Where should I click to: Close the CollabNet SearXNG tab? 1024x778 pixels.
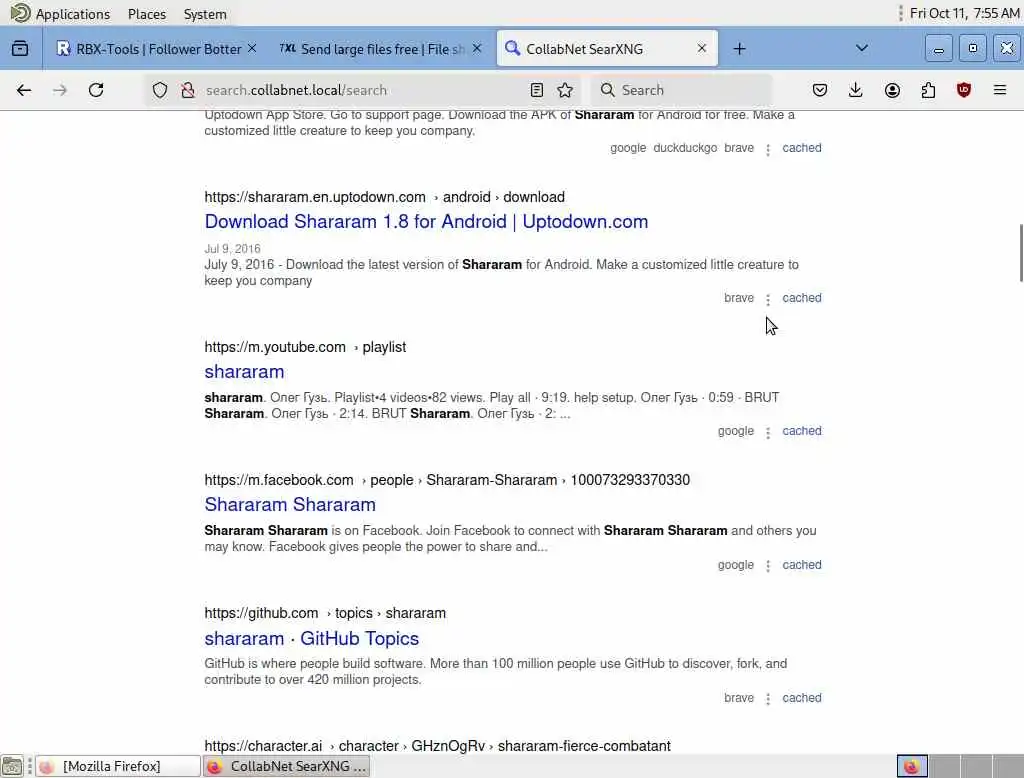701,48
